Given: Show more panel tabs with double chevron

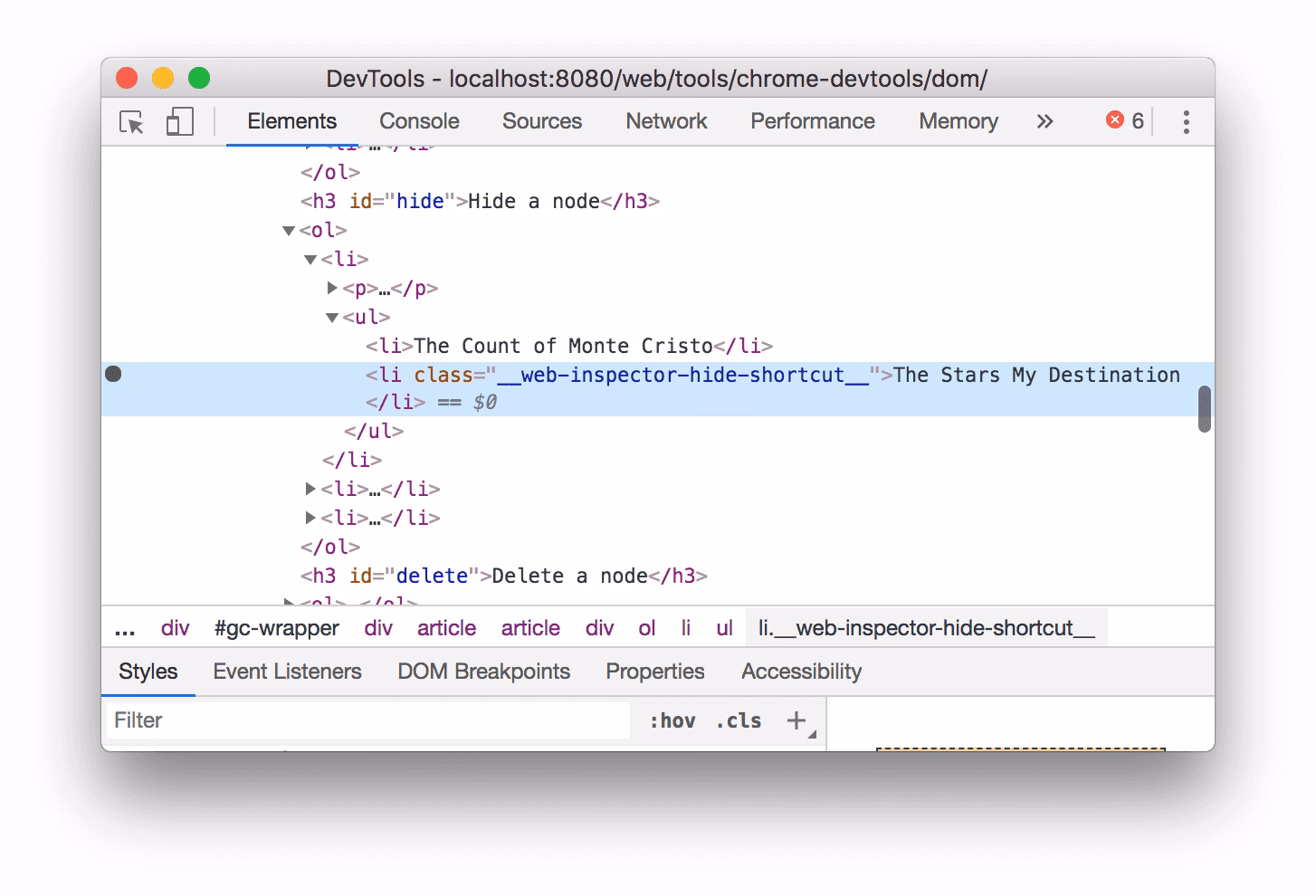Looking at the screenshot, I should point(1044,121).
